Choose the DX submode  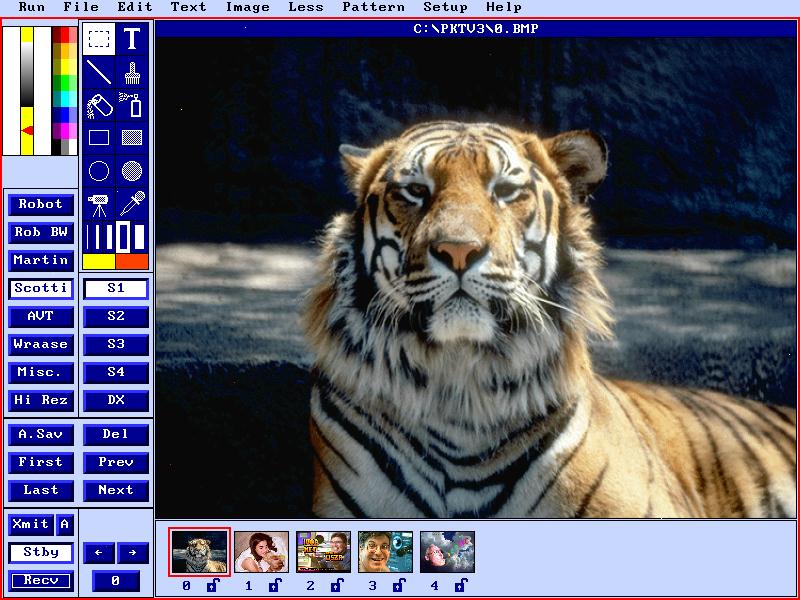tap(116, 401)
